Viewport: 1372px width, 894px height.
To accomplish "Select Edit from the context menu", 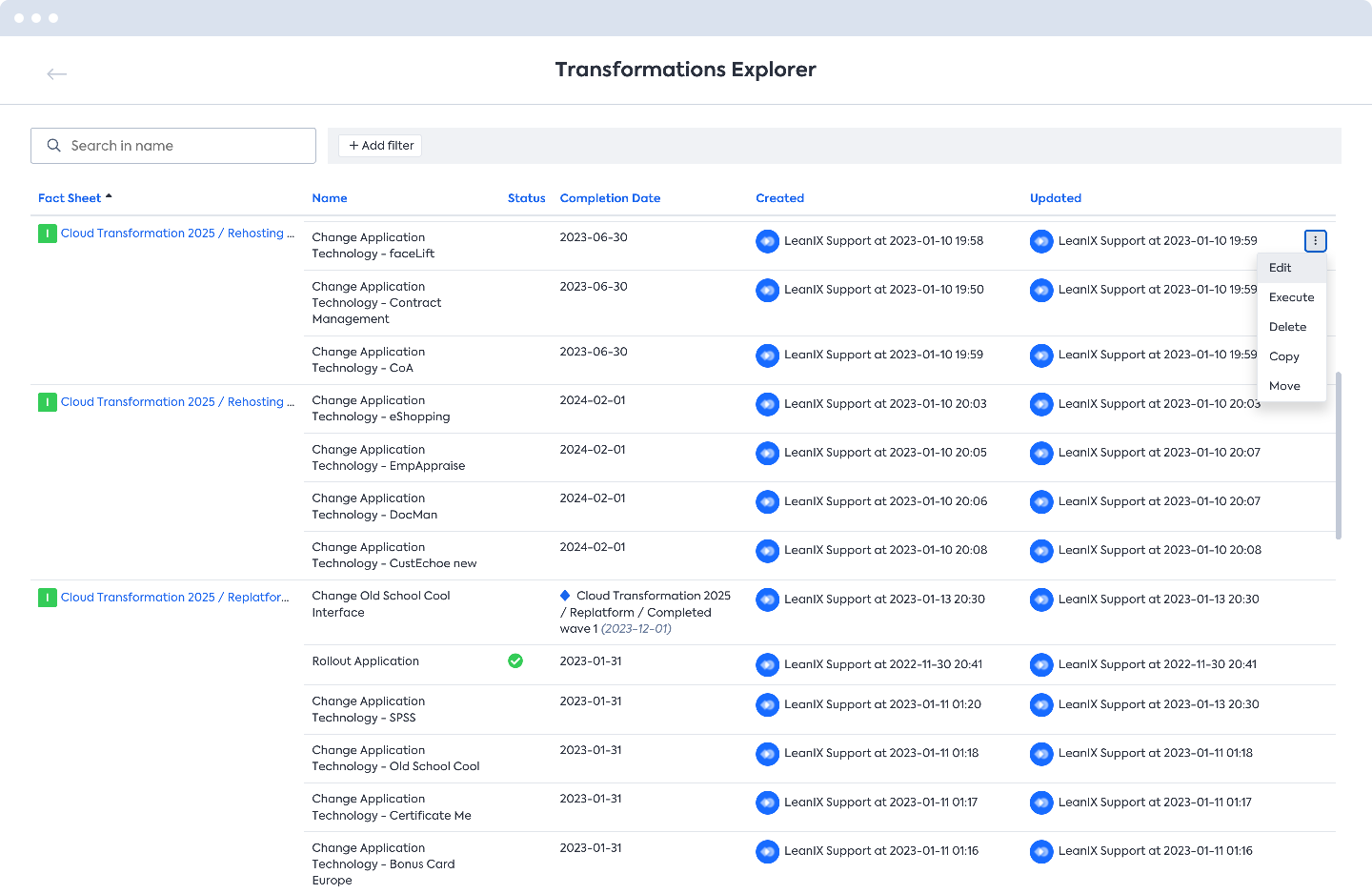I will pos(1280,267).
